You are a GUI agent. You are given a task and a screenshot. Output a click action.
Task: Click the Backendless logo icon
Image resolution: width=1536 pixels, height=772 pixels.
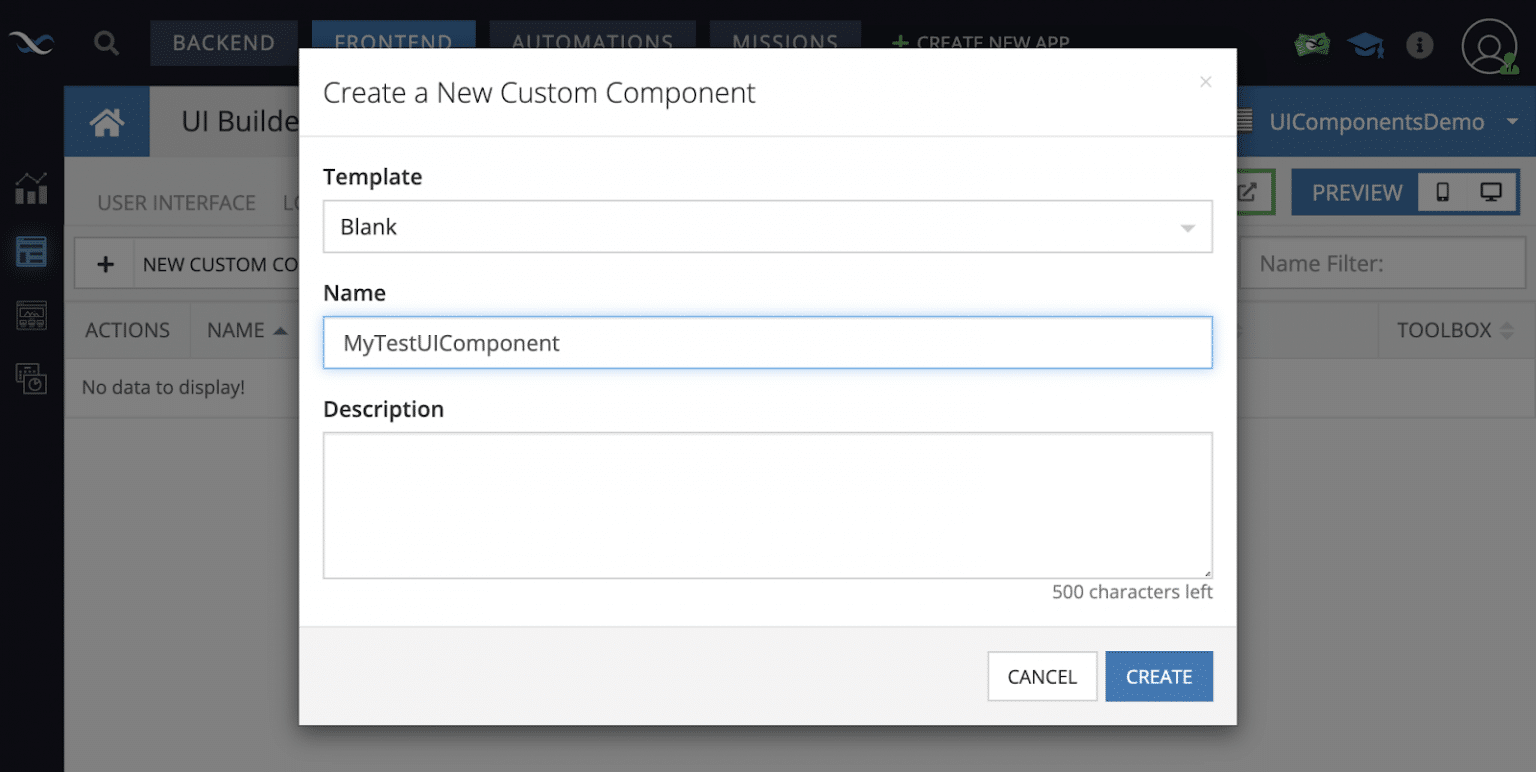31,43
